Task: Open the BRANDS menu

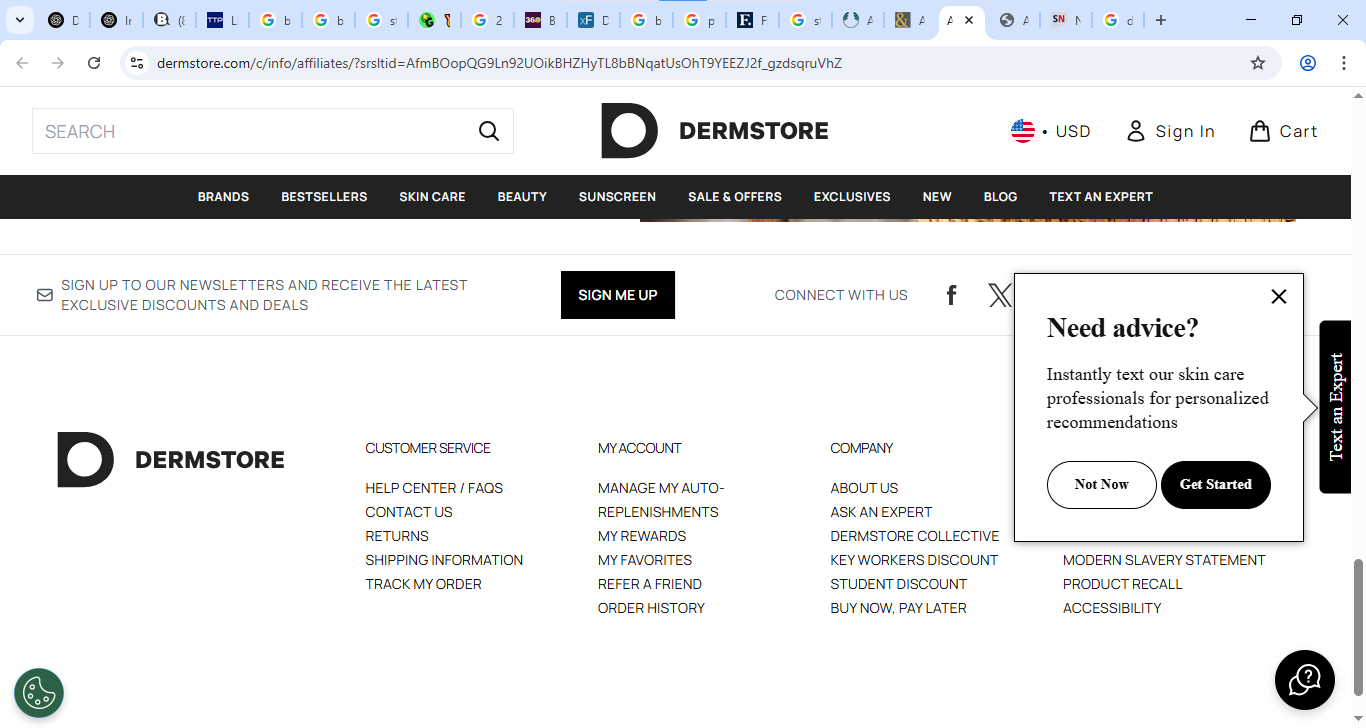Action: (x=223, y=197)
